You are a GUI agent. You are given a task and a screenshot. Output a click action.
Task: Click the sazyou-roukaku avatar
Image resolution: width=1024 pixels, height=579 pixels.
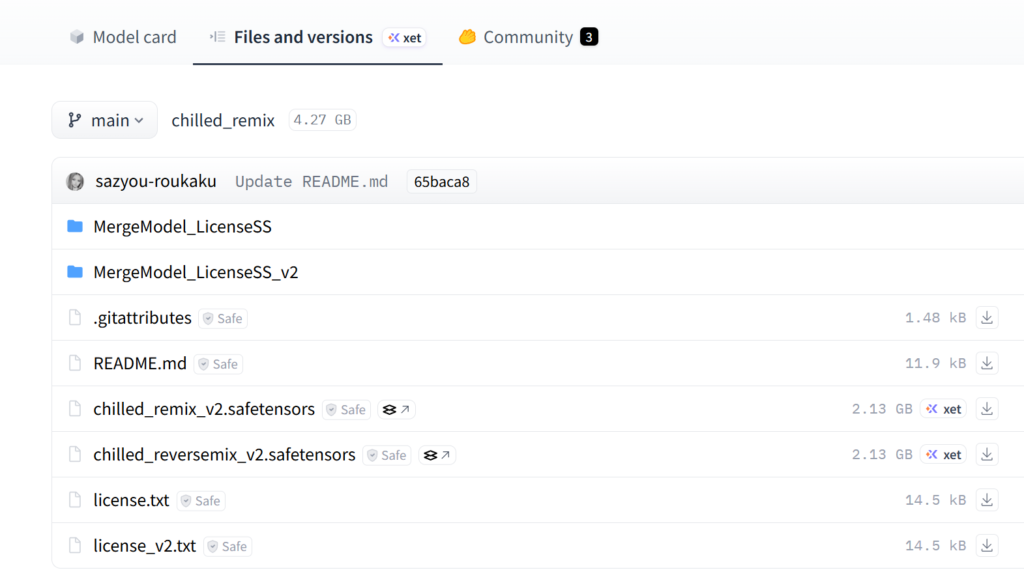click(75, 181)
